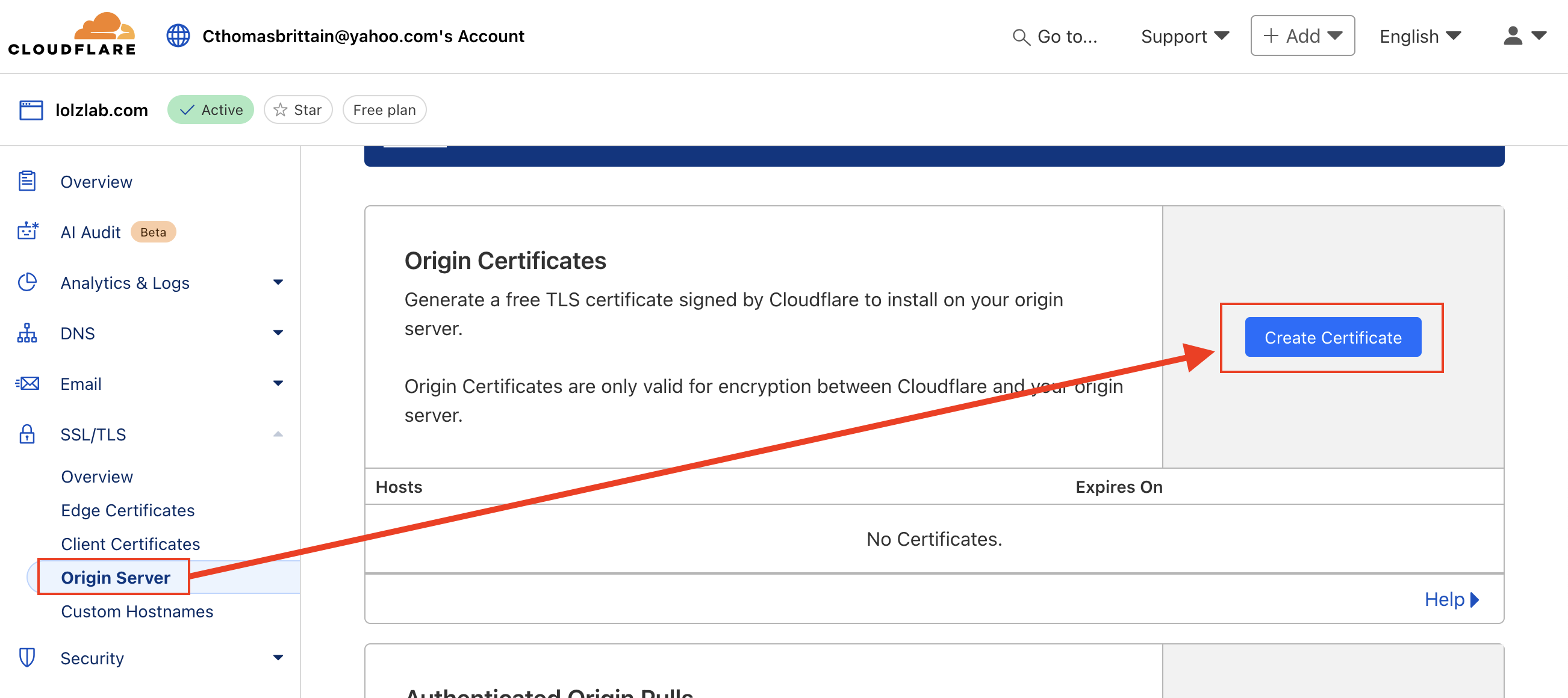
Task: Click the lolzlab.com domain name
Action: tap(102, 110)
